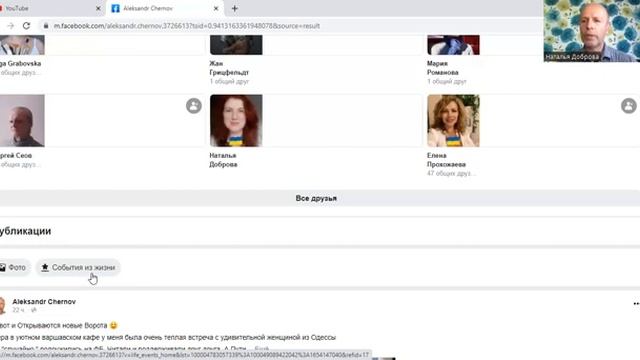This screenshot has width=640, height=360.
Task: Add friend icon next to Сергей Сеов
Action: click(x=194, y=106)
